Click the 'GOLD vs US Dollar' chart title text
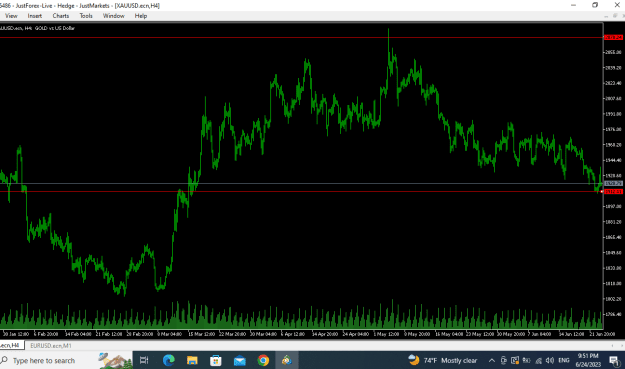 click(x=55, y=28)
